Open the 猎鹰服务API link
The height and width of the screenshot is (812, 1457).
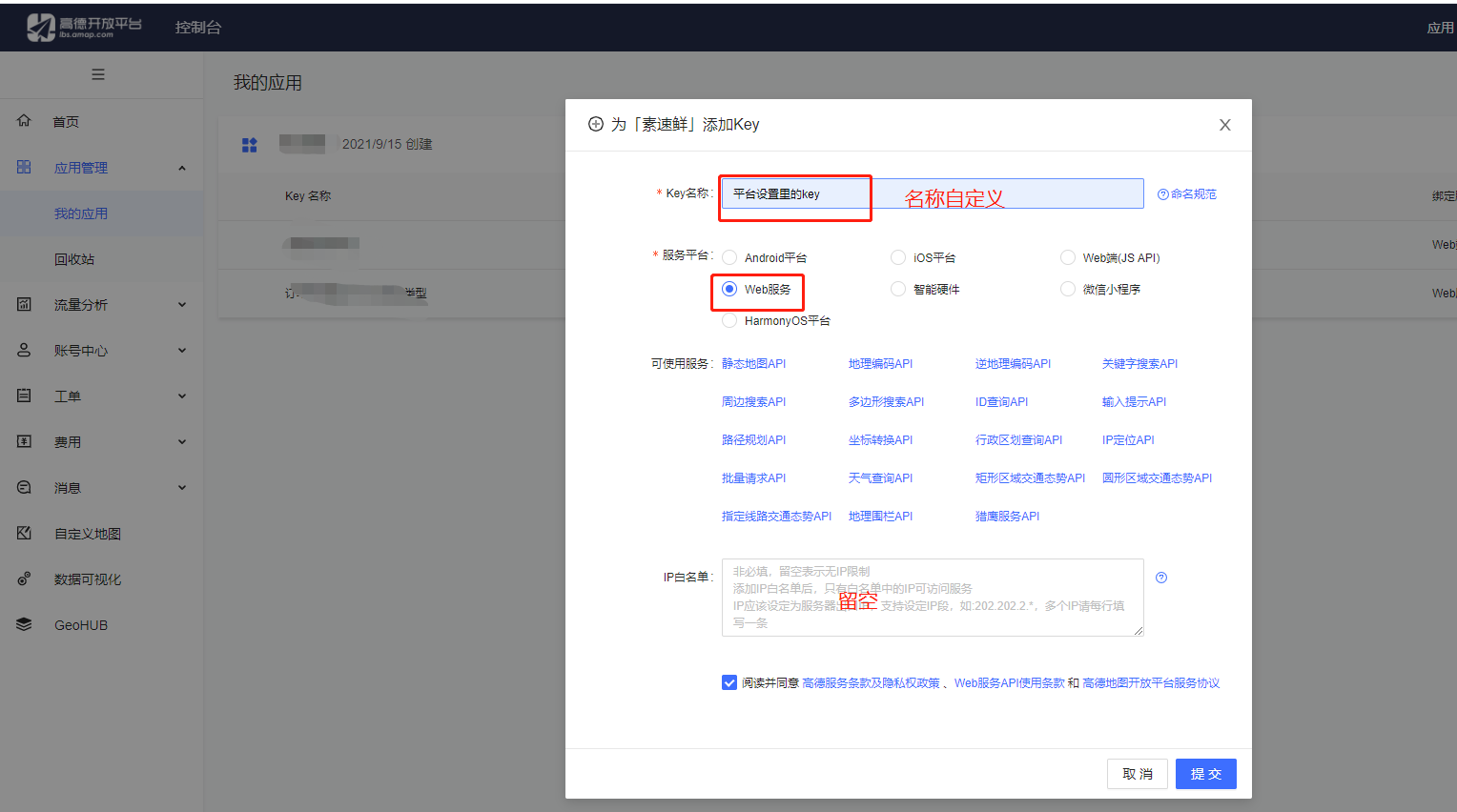coord(1007,516)
